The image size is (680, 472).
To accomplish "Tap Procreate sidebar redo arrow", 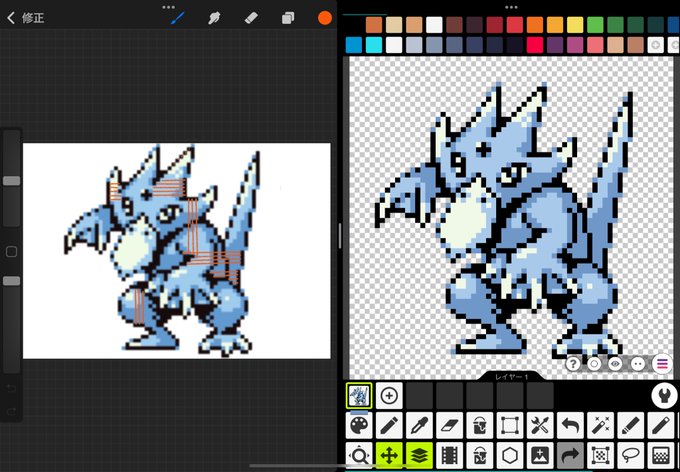I will coord(12,411).
